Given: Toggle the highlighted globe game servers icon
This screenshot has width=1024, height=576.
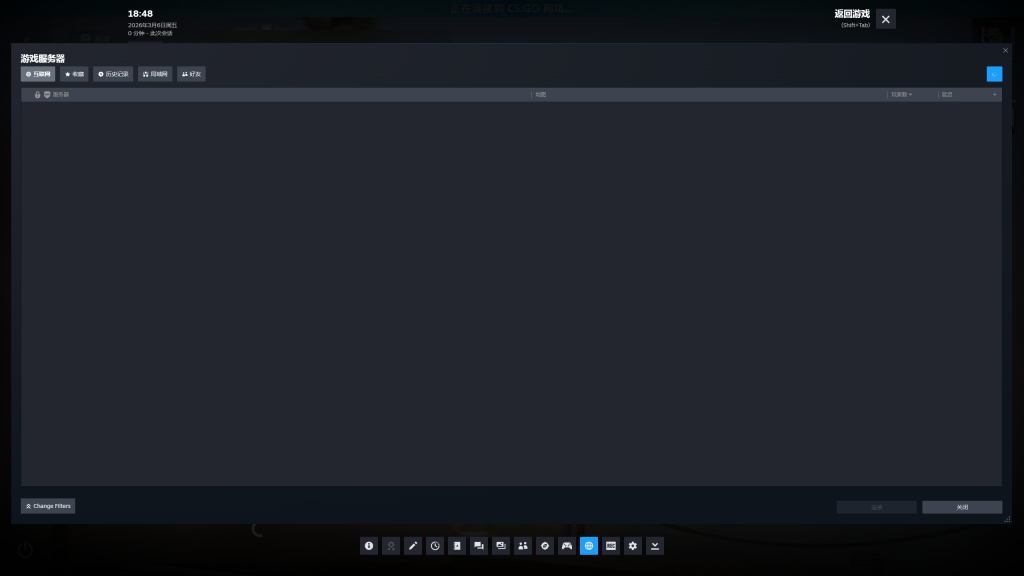Looking at the screenshot, I should pyautogui.click(x=589, y=546).
